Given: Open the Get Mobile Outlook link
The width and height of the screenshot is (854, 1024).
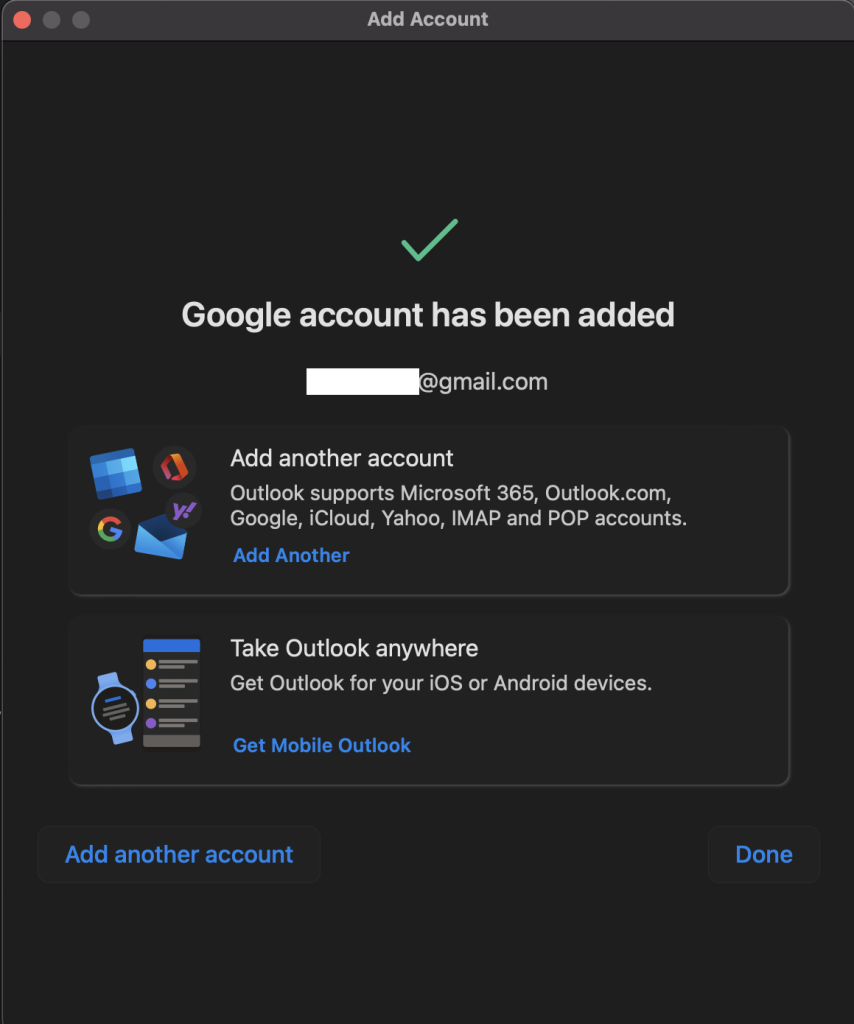Looking at the screenshot, I should 322,745.
